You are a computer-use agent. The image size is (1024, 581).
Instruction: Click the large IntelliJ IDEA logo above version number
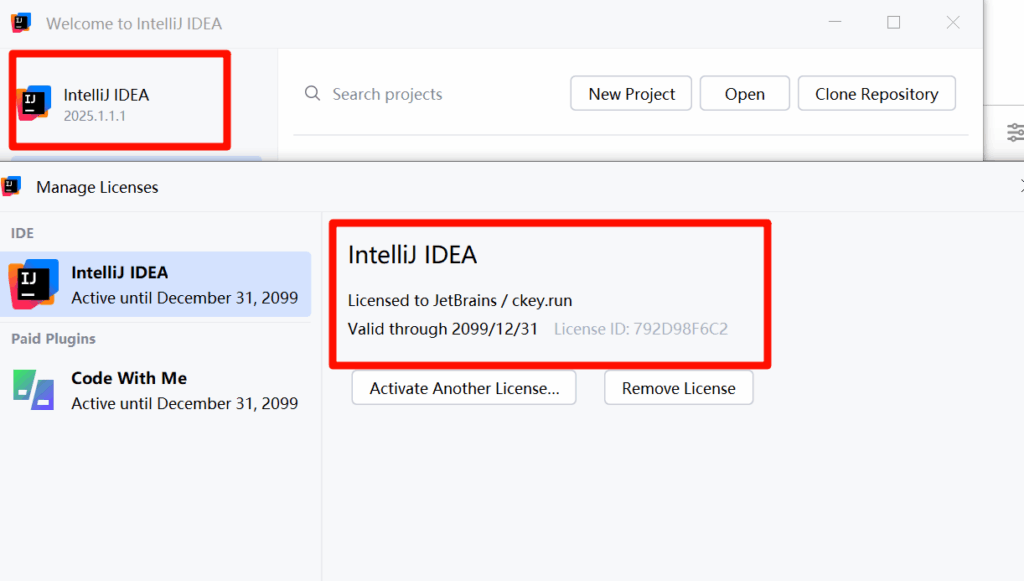click(34, 102)
